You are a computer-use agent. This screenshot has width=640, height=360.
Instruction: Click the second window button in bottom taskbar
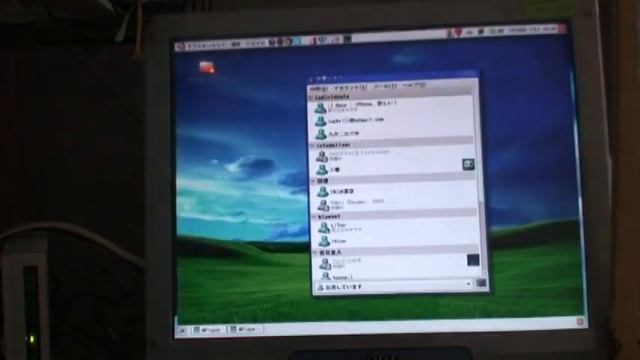[x=246, y=329]
